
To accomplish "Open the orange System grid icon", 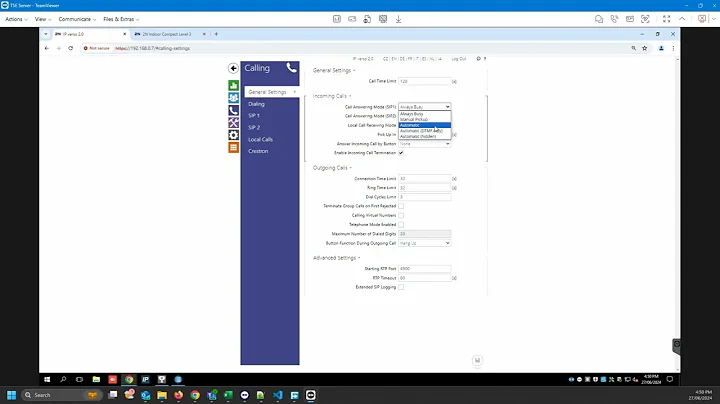I will (x=233, y=147).
